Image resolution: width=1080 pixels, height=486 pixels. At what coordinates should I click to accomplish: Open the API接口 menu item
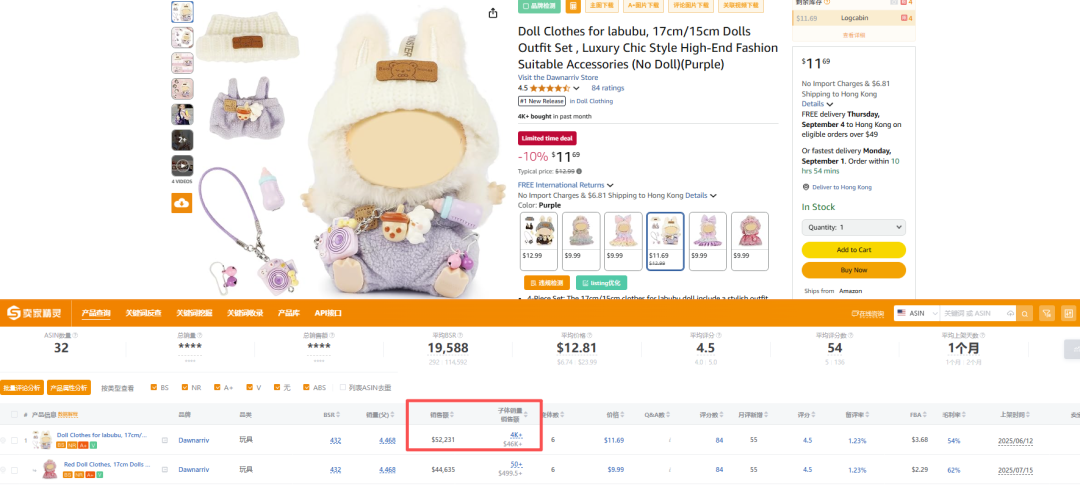[328, 313]
